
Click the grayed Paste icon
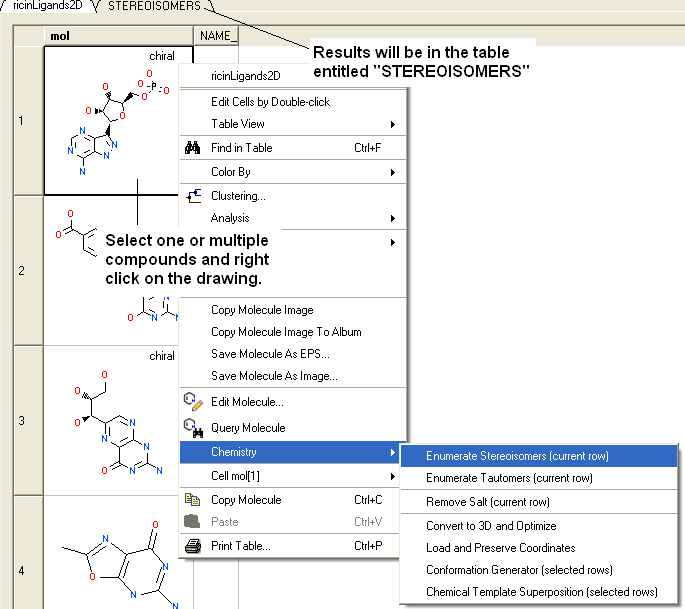[x=194, y=522]
